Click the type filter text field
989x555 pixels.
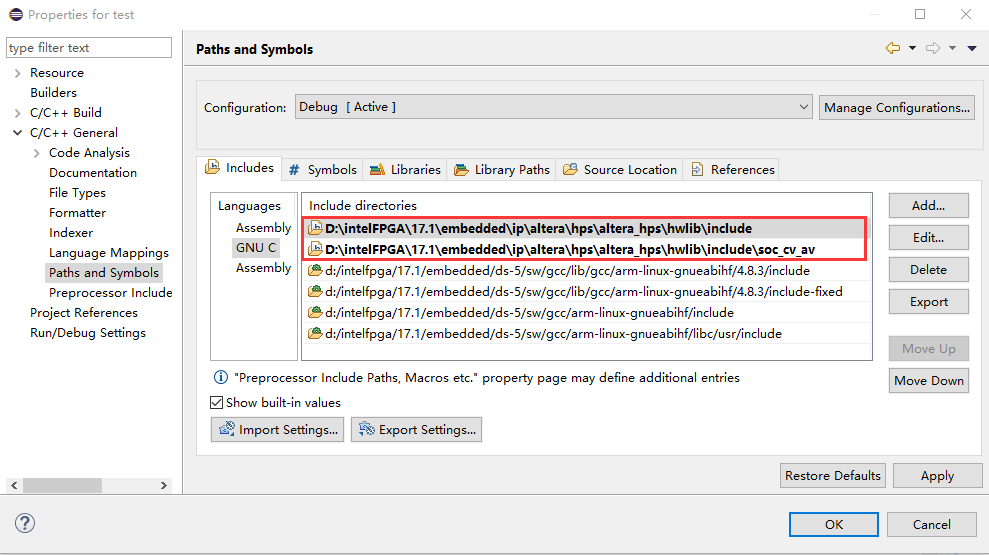[89, 48]
